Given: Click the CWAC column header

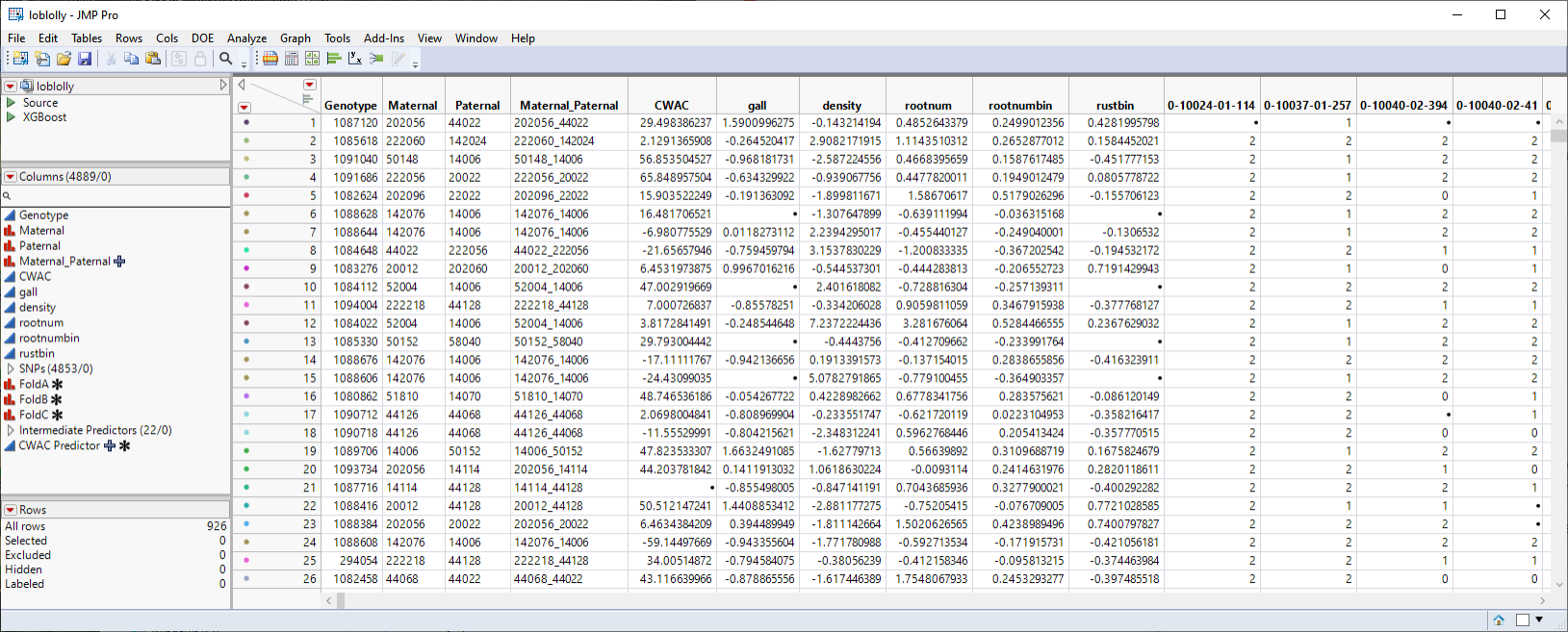Looking at the screenshot, I should click(671, 105).
